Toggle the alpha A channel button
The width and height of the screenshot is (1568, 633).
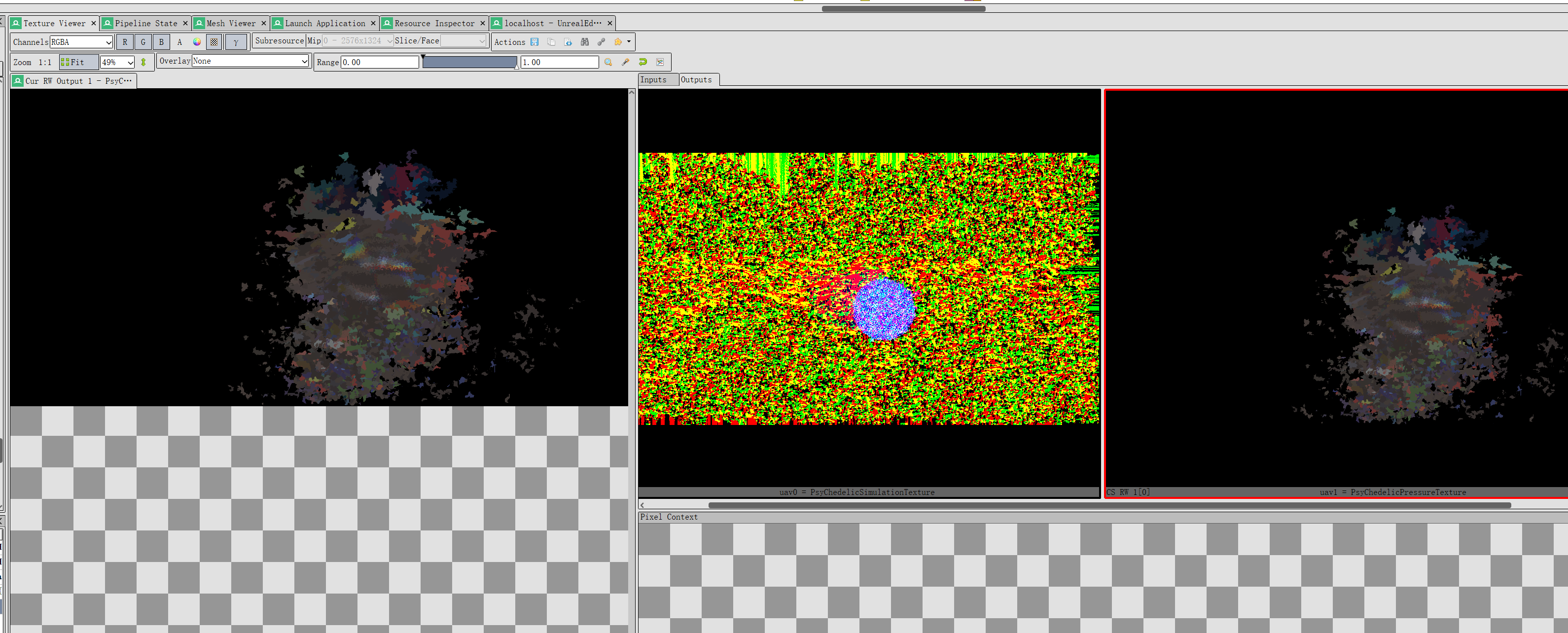tap(179, 42)
